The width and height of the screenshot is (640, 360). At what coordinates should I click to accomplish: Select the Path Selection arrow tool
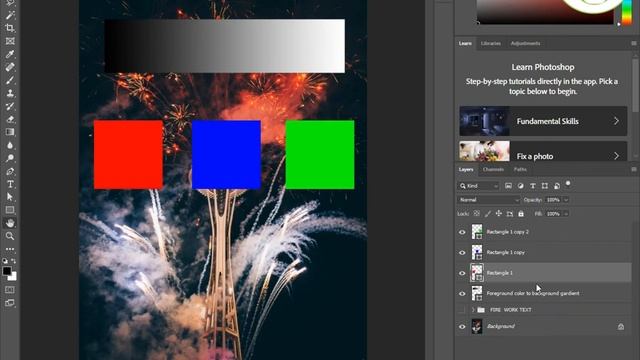click(x=10, y=197)
